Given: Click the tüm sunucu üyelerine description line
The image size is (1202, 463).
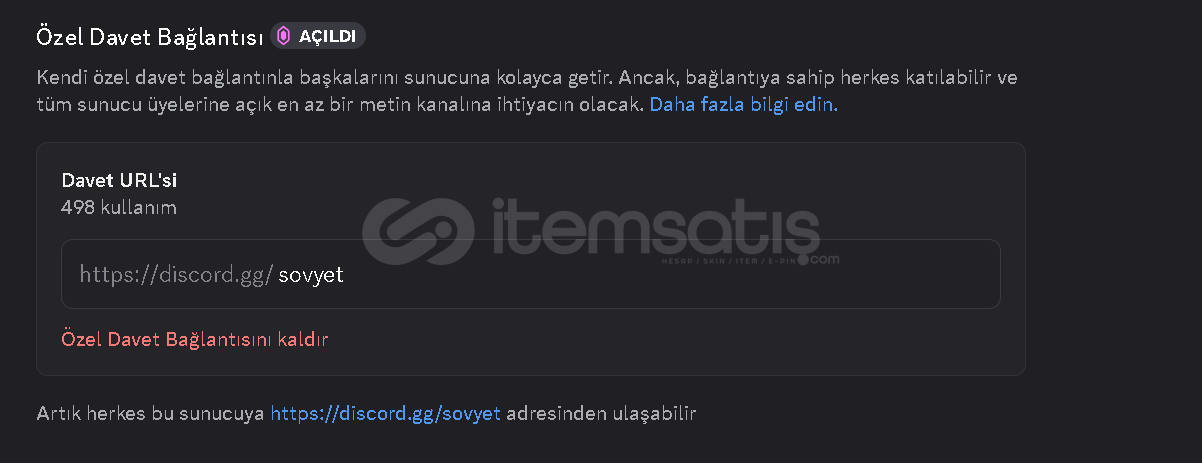Looking at the screenshot, I should pos(340,104).
